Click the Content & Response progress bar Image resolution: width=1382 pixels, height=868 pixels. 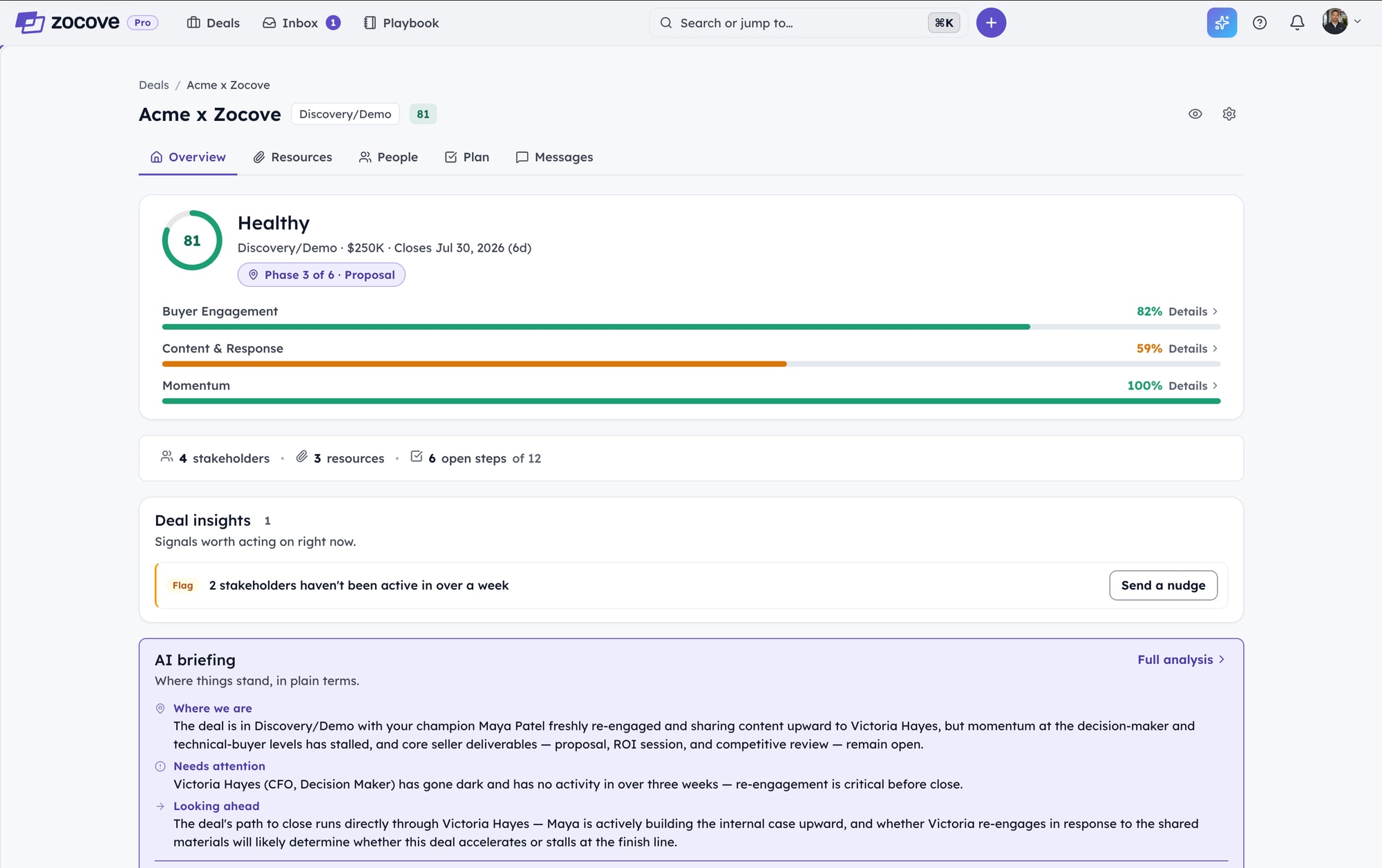pos(691,364)
